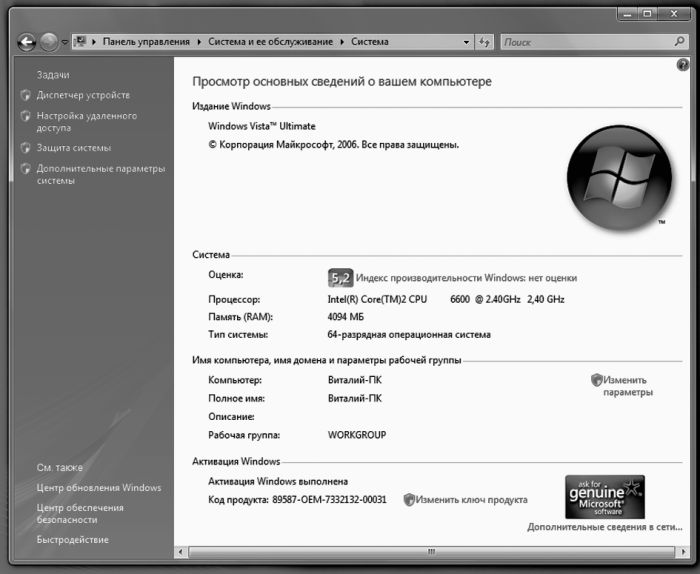Click the Genuine Microsoft software logo

tap(604, 496)
